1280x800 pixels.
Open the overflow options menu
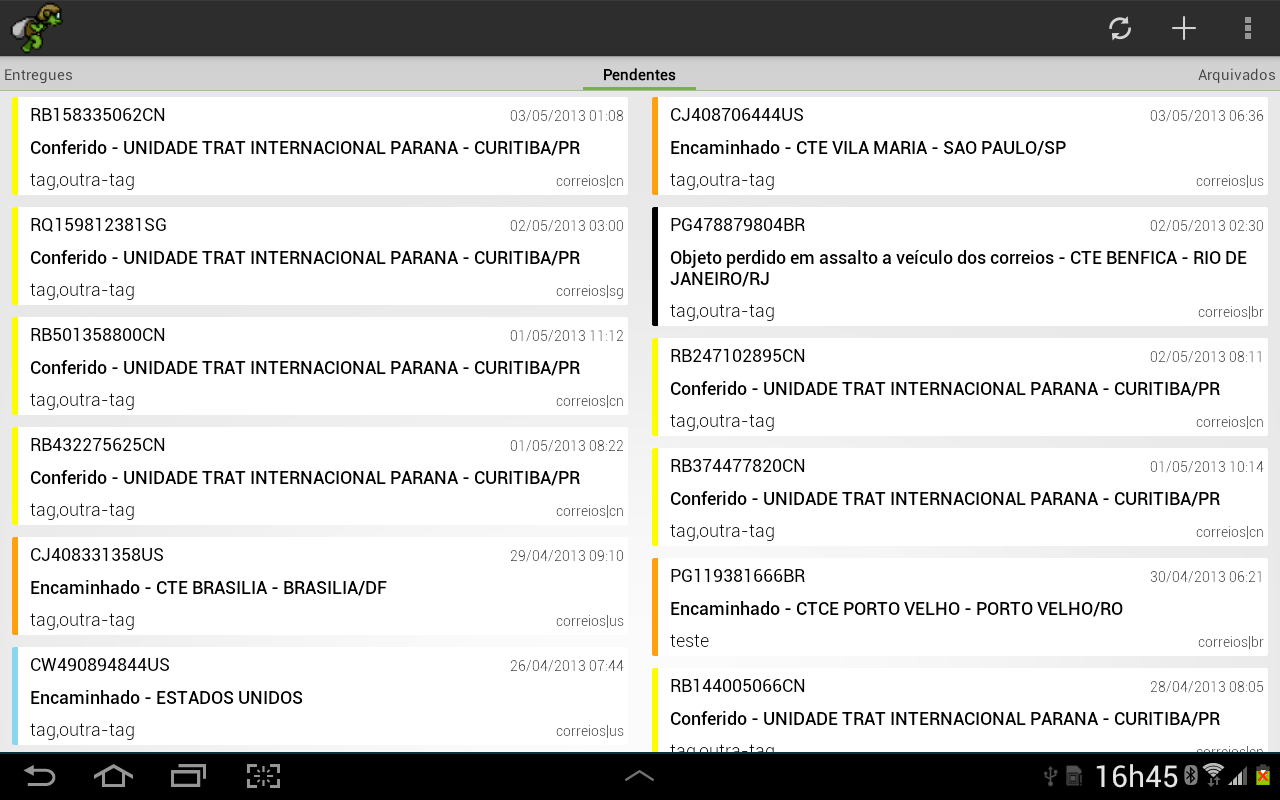click(x=1248, y=28)
